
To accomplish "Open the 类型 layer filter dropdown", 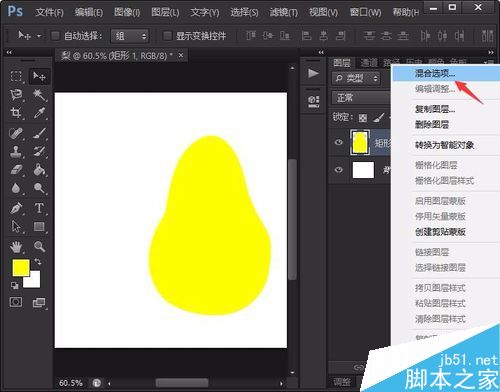I will coord(356,78).
